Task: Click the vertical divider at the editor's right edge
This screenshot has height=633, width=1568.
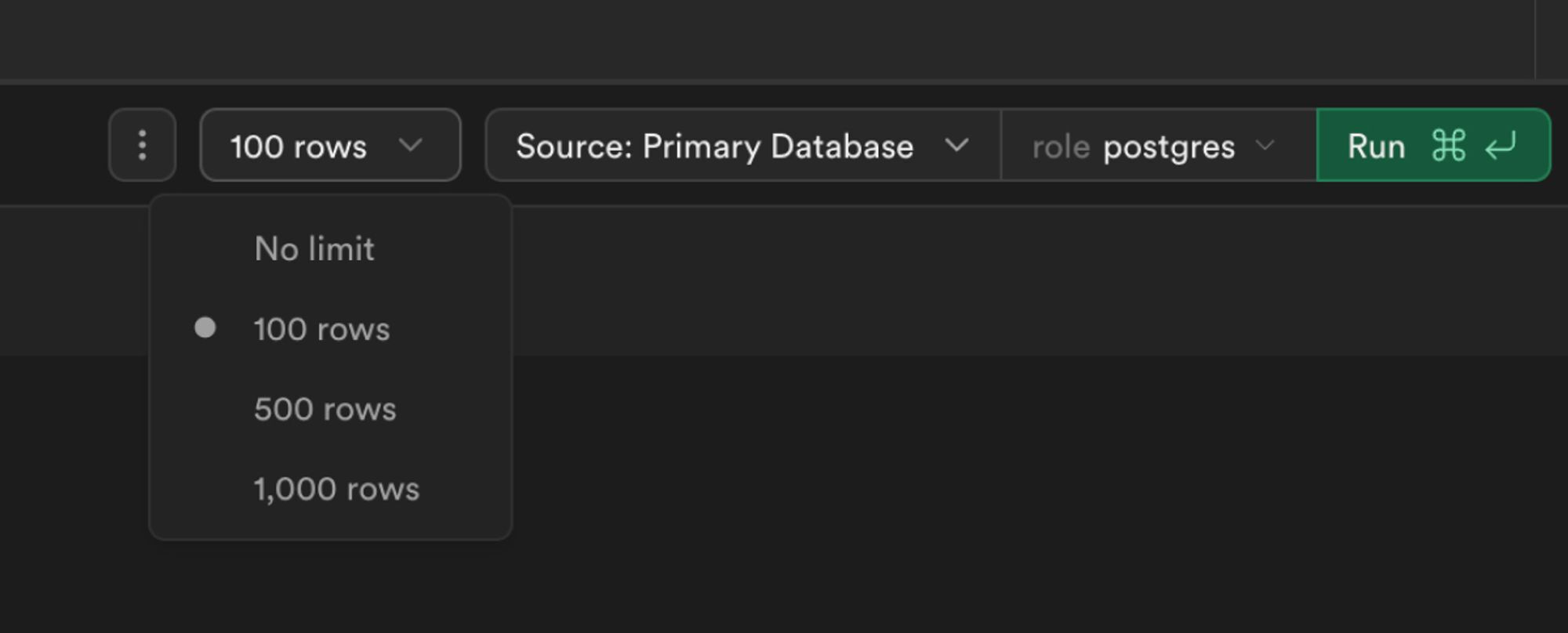Action: (x=1535, y=38)
